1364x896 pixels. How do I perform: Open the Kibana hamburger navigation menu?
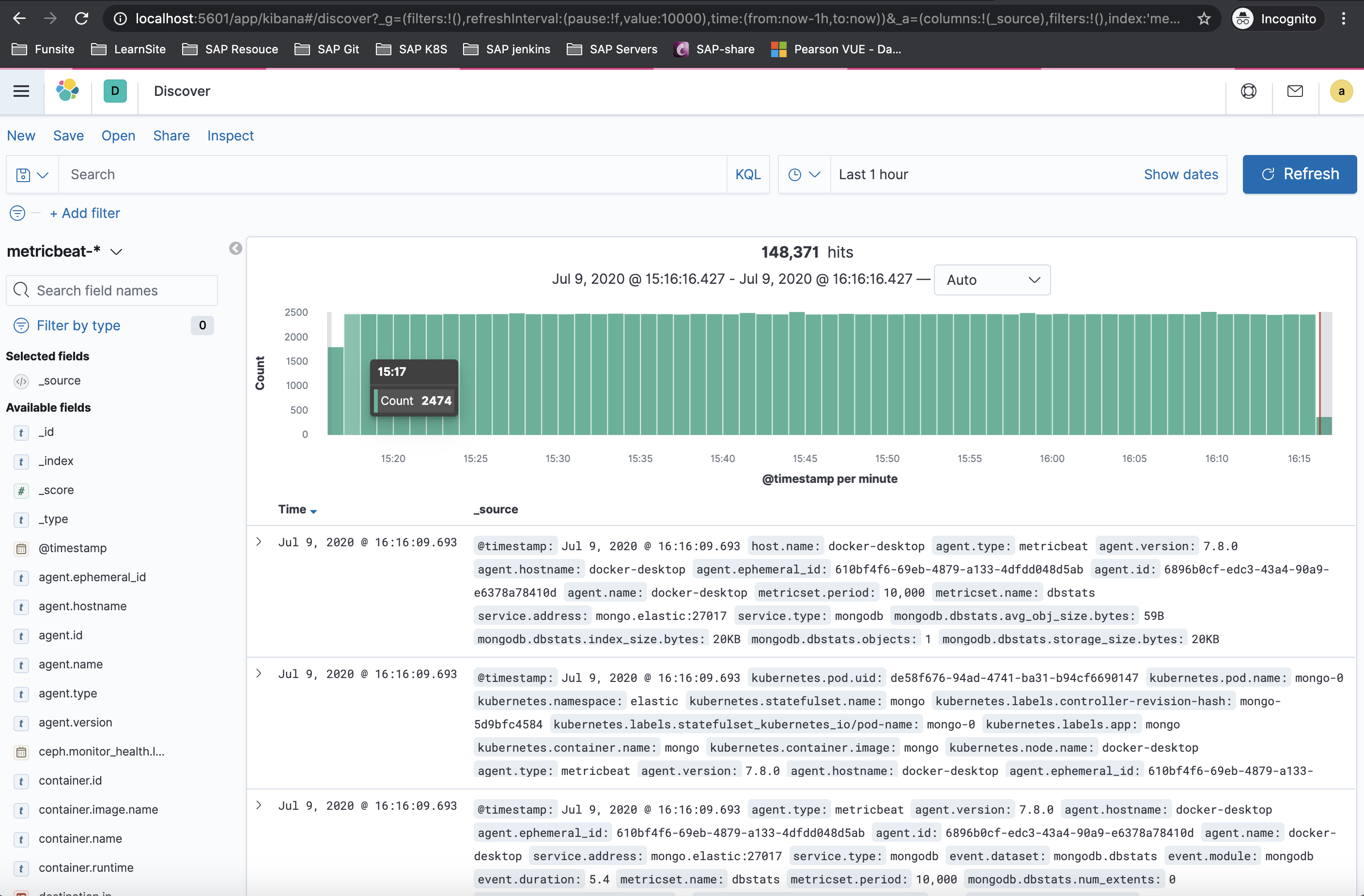pyautogui.click(x=21, y=91)
